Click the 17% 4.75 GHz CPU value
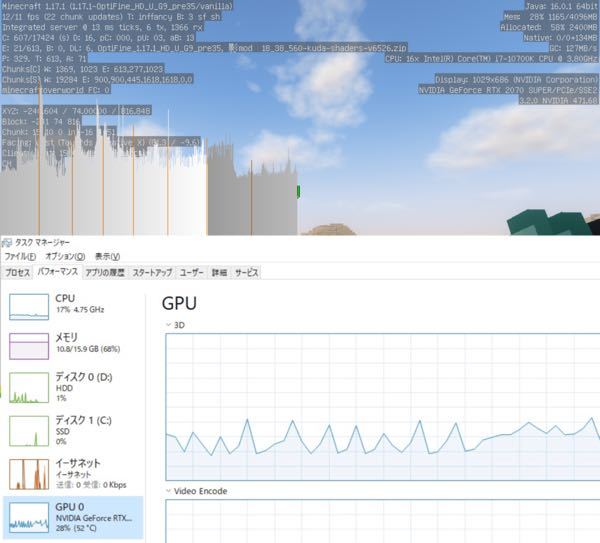Screen dimensions: 600x543 [x=80, y=309]
